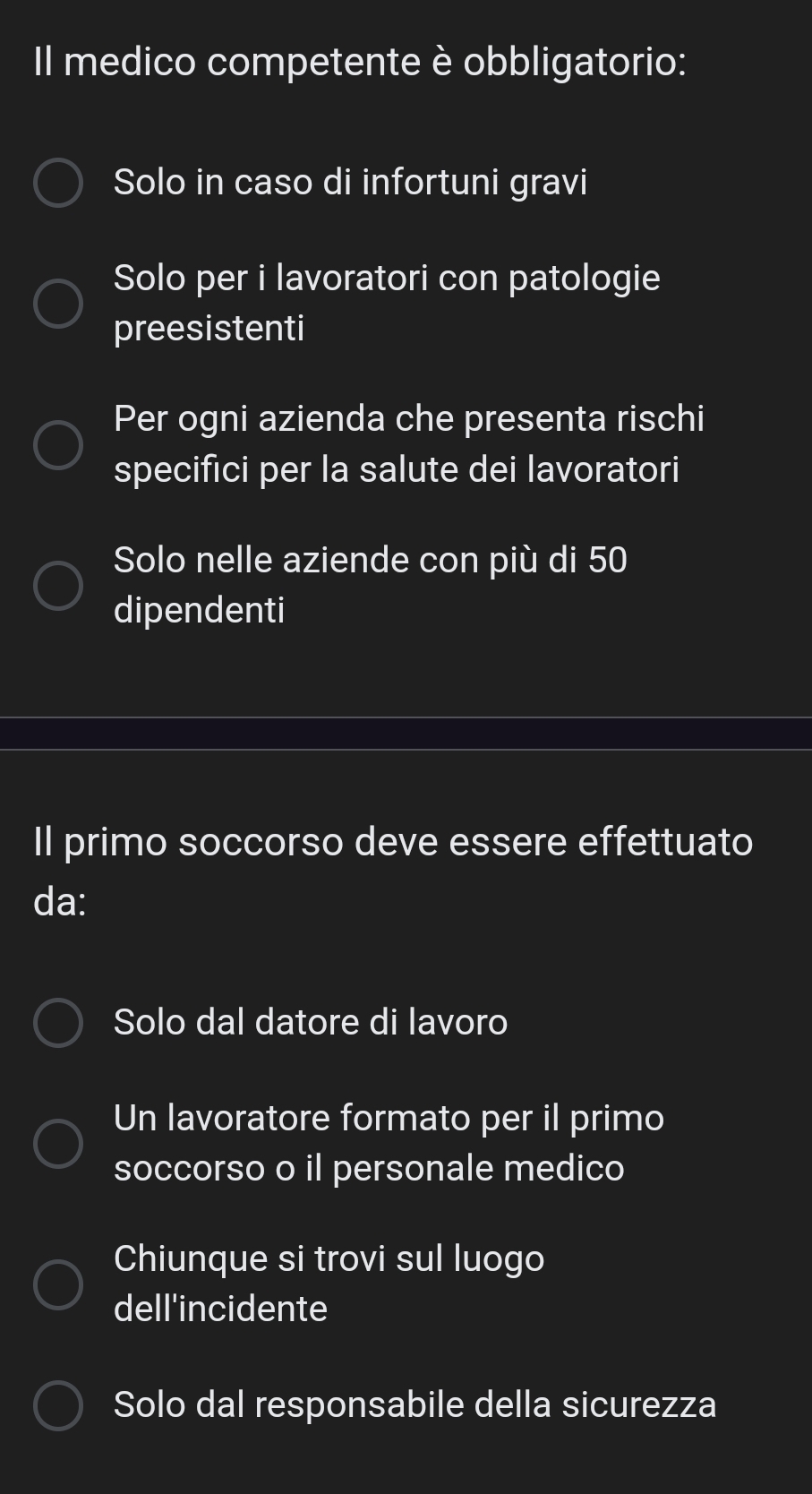Select radio circle for 'Solo dal datore di lavoro'
The height and width of the screenshot is (1494, 812).
point(58,1023)
